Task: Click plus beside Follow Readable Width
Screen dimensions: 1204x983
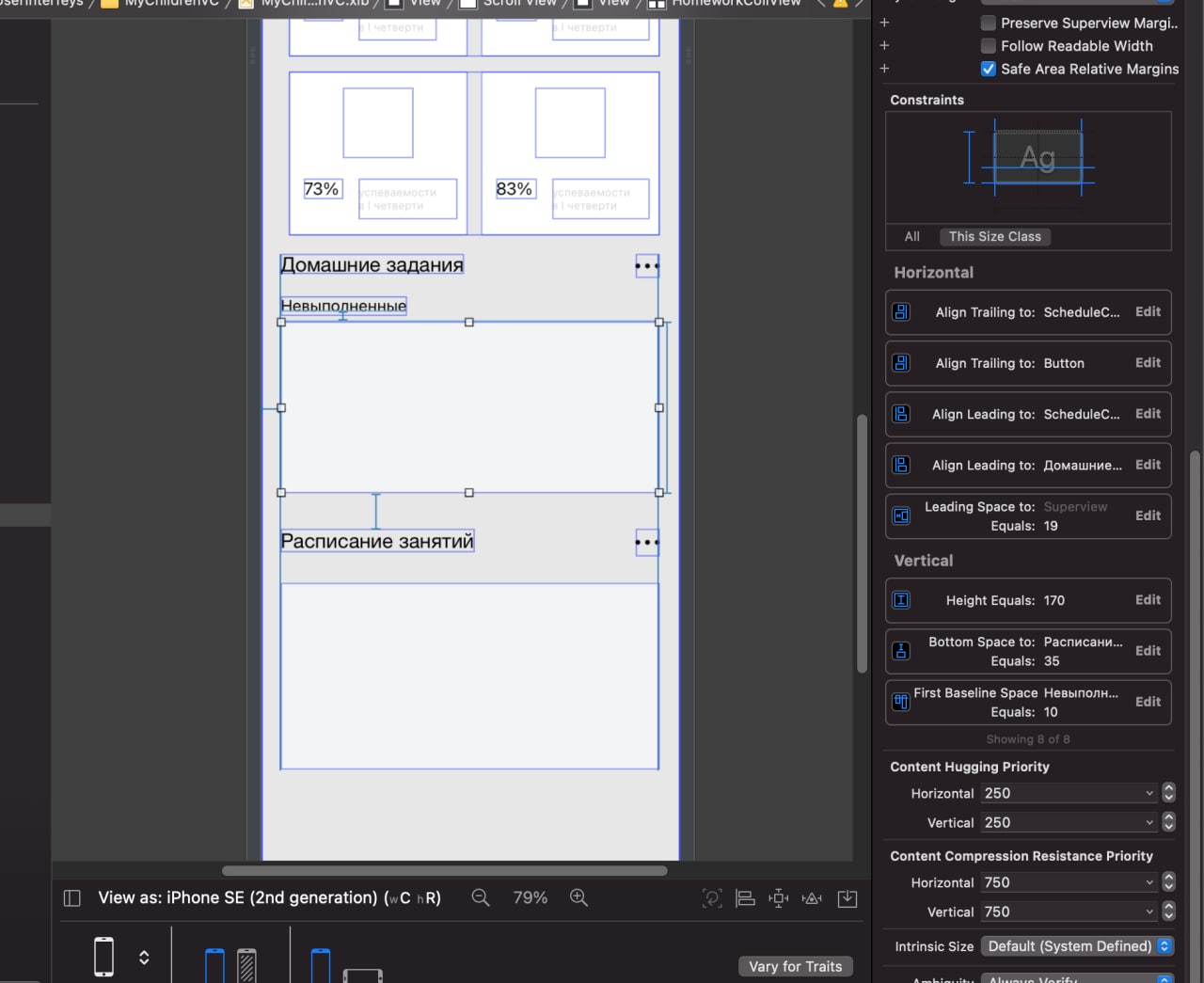Action: coord(884,45)
